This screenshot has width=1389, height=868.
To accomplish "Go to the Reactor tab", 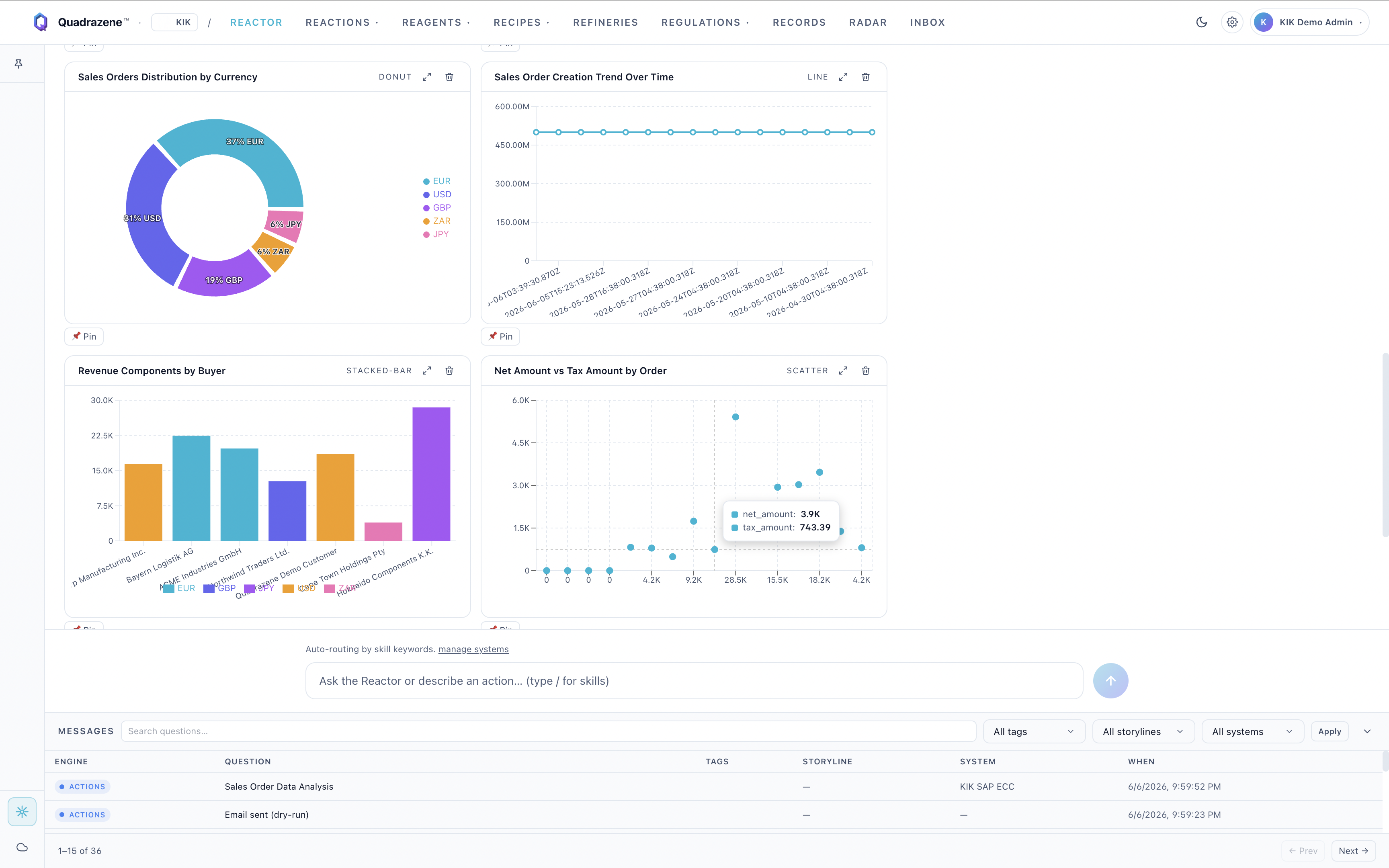I will tap(256, 23).
